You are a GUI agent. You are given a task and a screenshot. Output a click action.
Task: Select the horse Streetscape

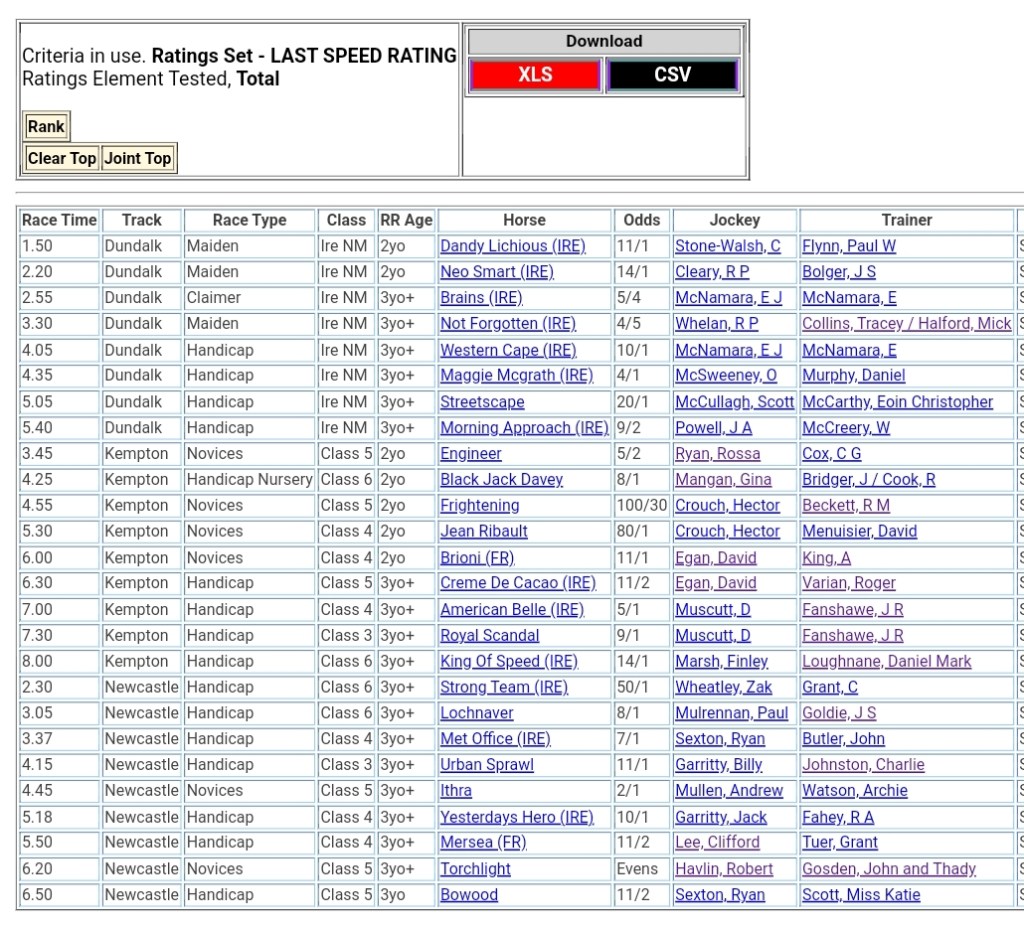click(482, 402)
